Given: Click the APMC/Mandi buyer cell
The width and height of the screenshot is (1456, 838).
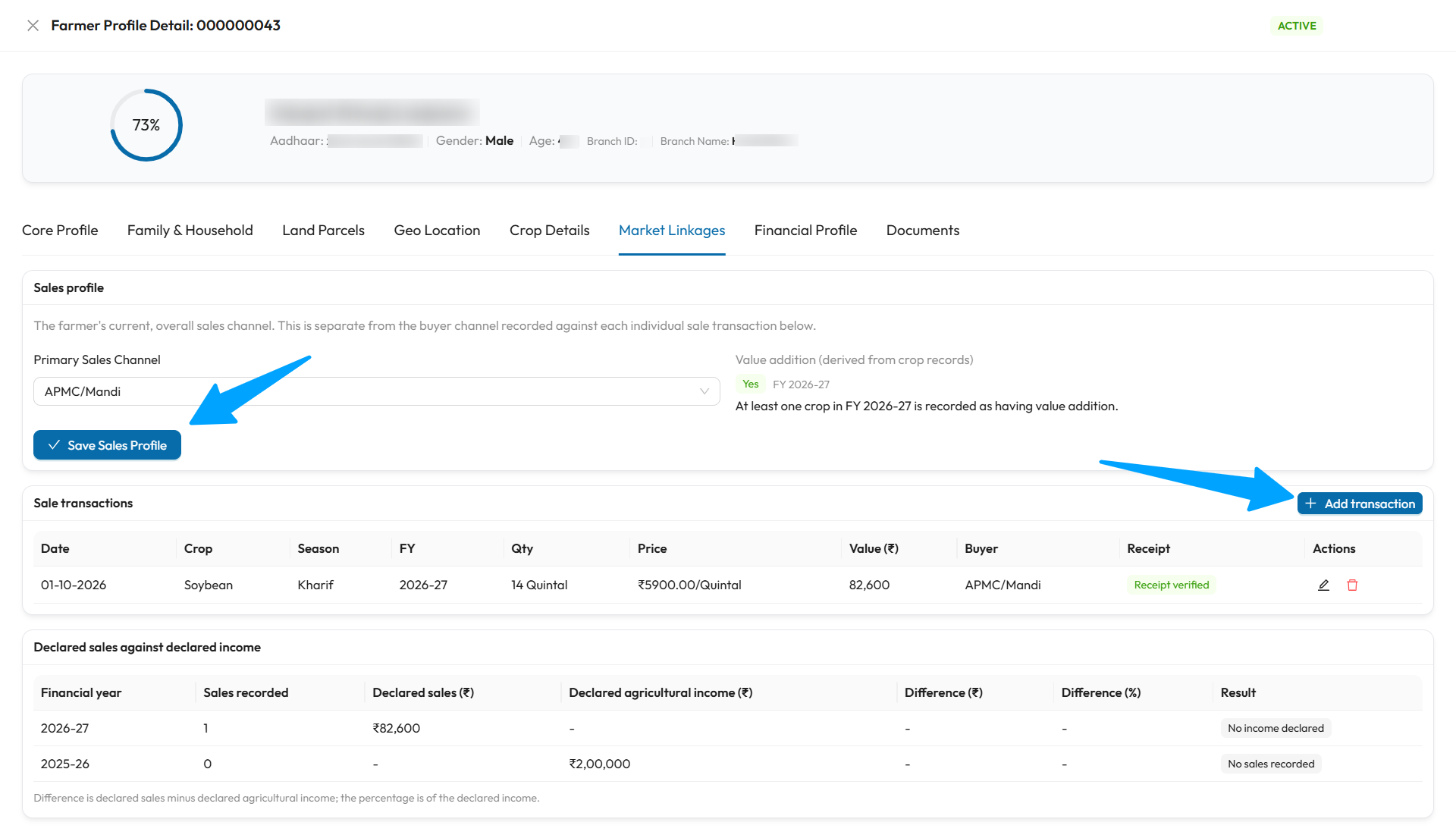Looking at the screenshot, I should 1003,585.
